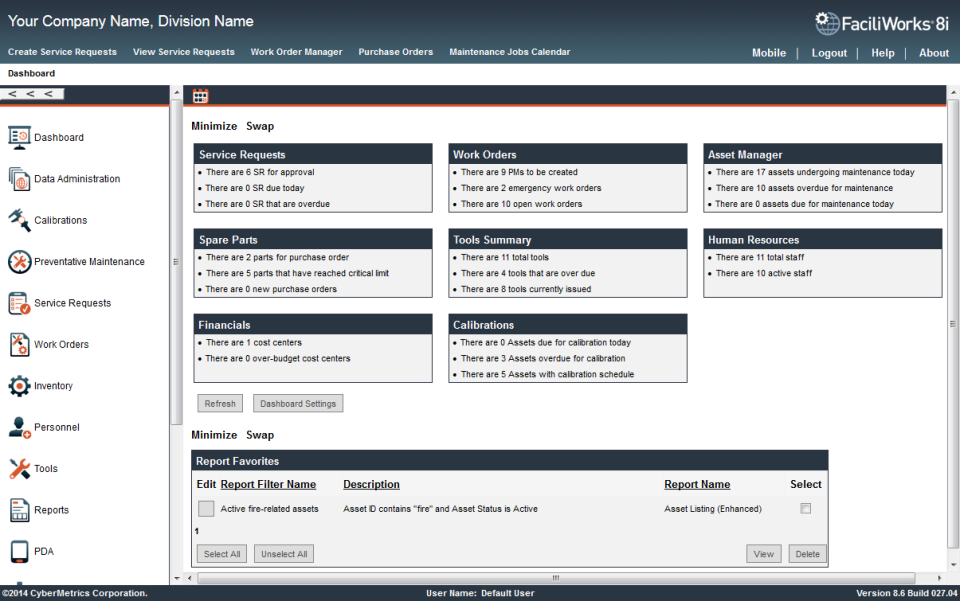Screen dimensions: 960x601
Task: Open the About link
Action: tap(934, 53)
